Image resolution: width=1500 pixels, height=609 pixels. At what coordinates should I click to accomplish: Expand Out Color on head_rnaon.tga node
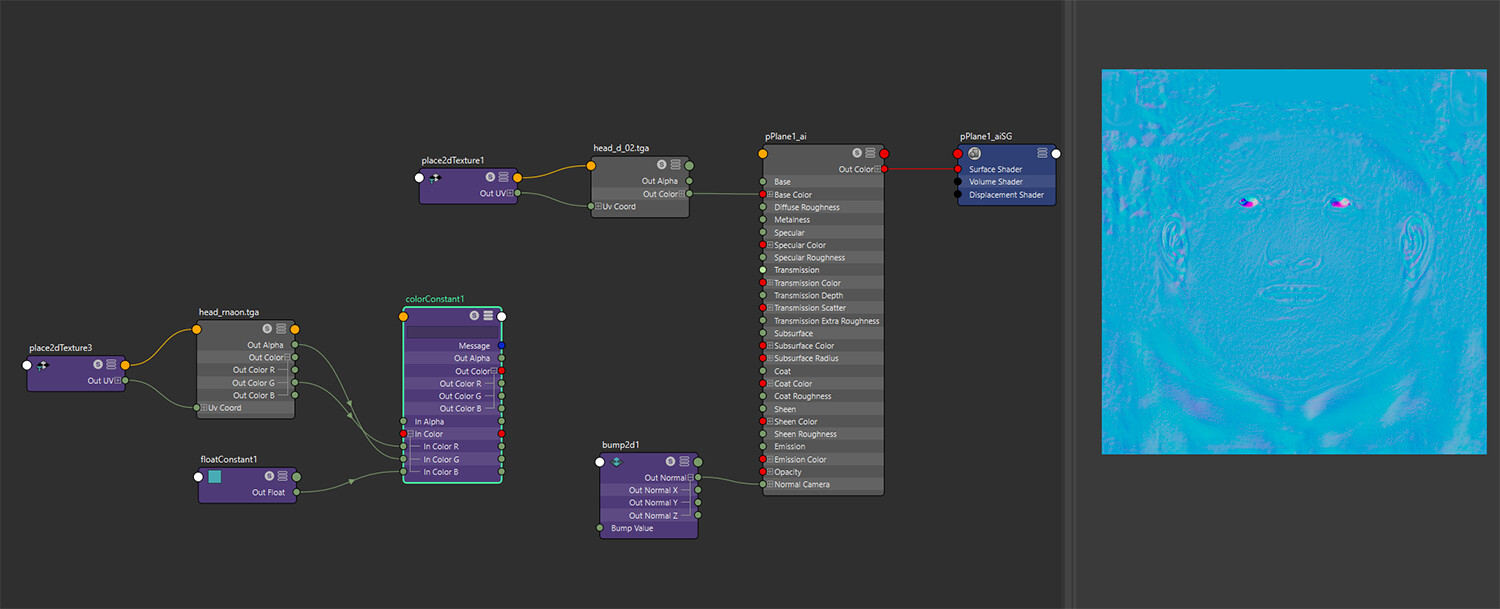pos(287,358)
